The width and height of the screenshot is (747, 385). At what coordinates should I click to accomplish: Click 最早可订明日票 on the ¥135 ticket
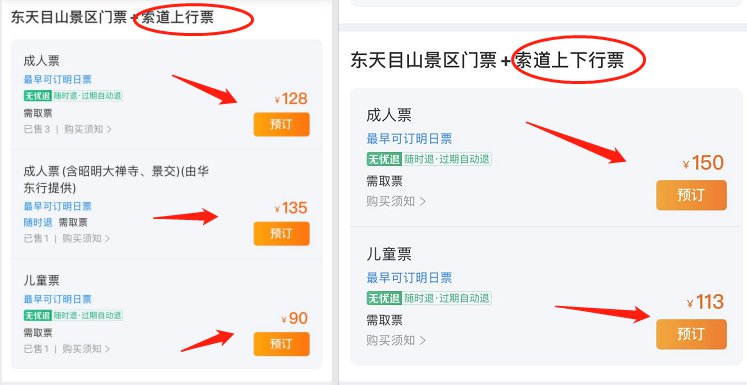[58, 206]
